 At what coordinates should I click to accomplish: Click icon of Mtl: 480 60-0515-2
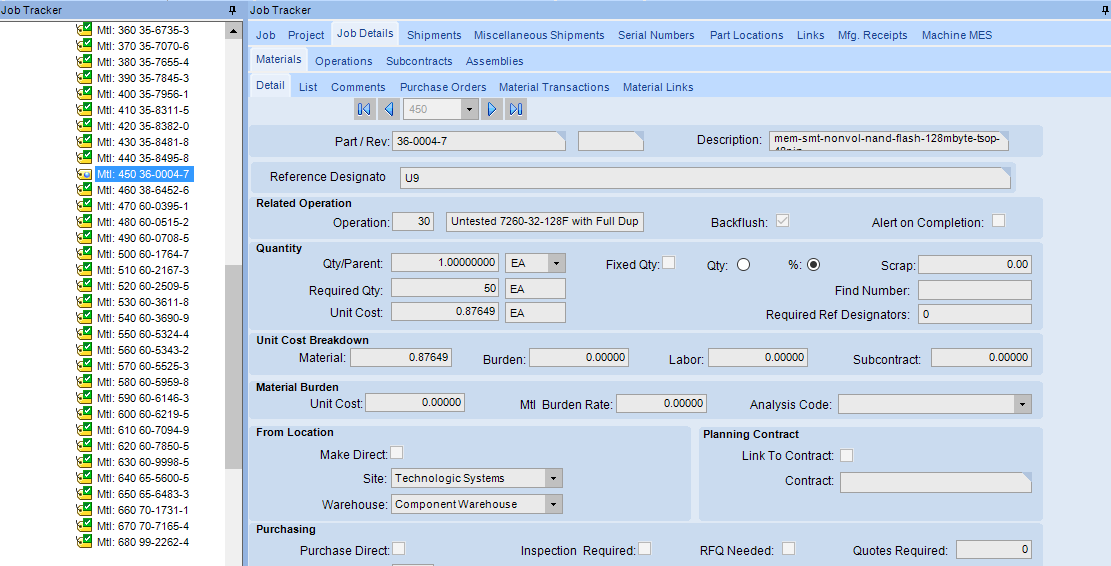coord(84,222)
